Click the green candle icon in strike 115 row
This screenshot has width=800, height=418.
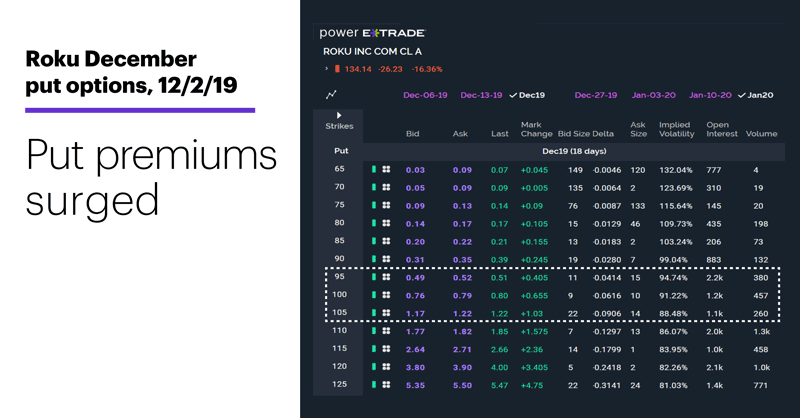(x=374, y=349)
